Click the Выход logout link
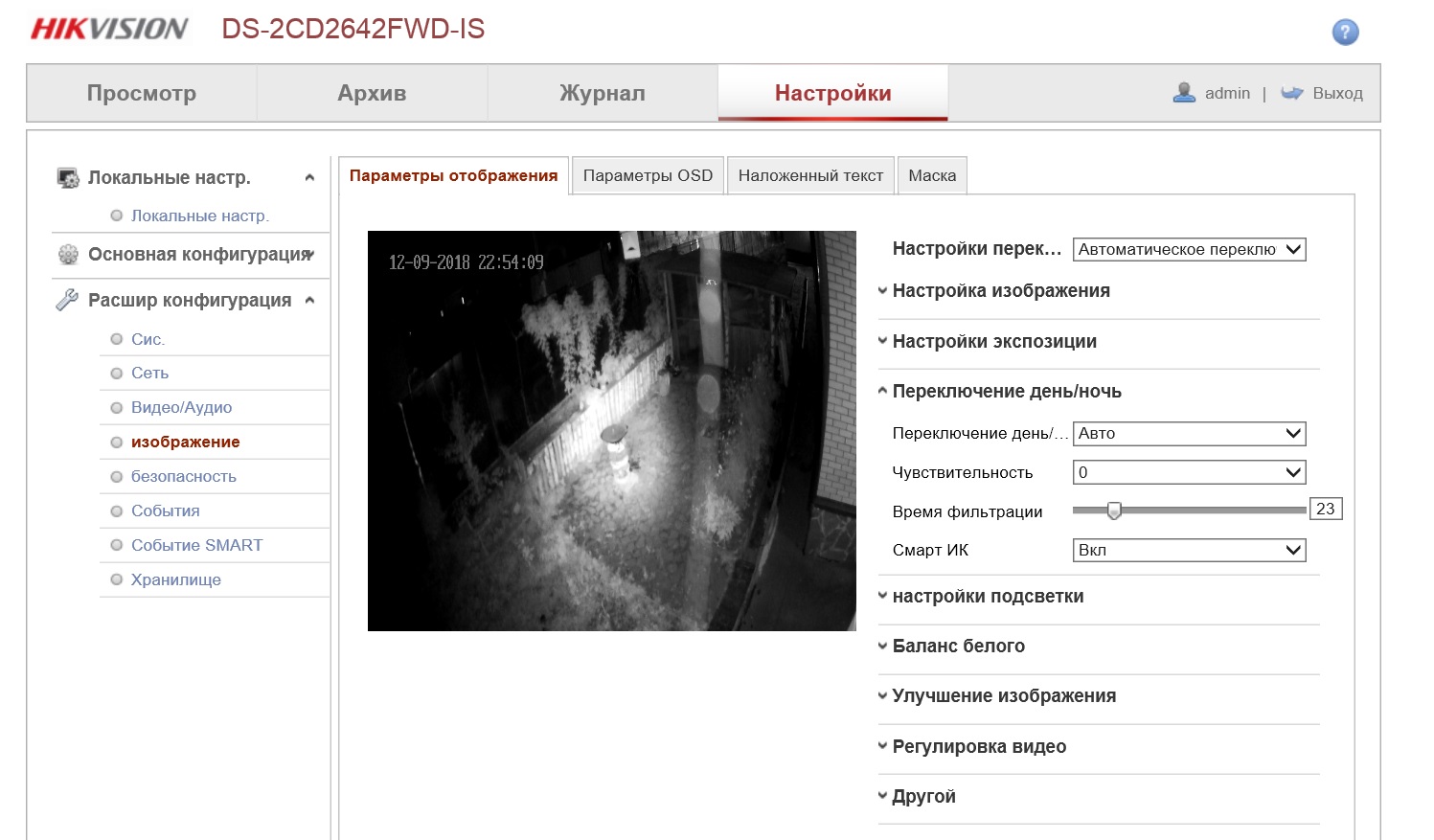1434x840 pixels. [1337, 94]
